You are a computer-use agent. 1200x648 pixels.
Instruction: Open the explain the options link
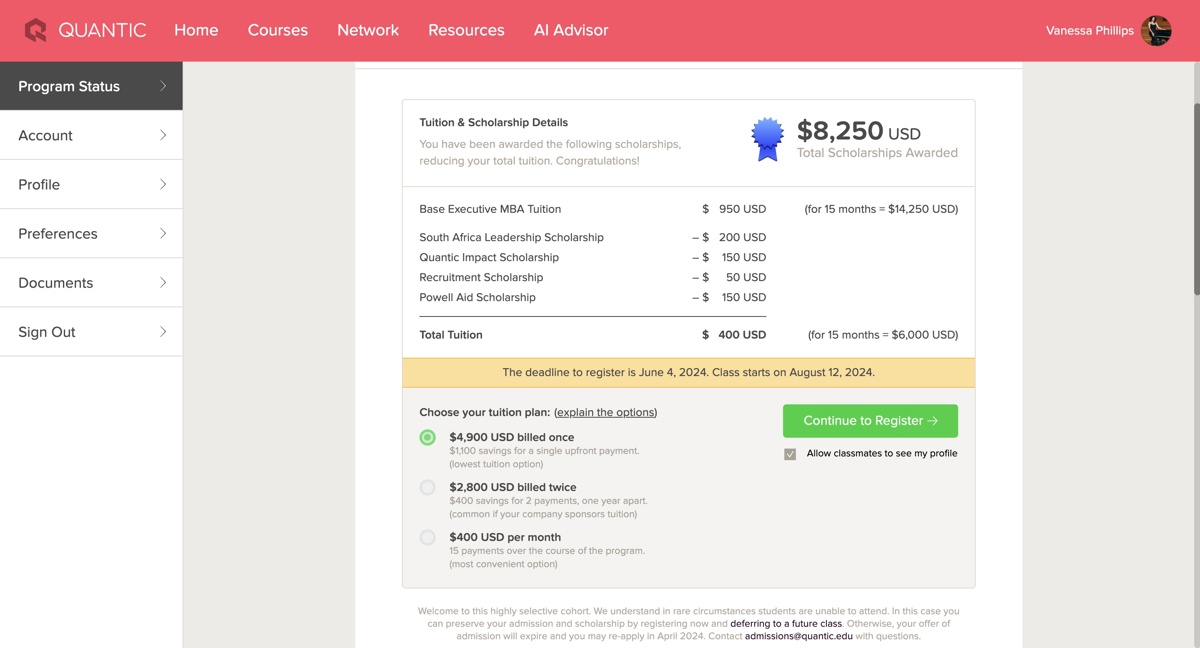coord(606,412)
